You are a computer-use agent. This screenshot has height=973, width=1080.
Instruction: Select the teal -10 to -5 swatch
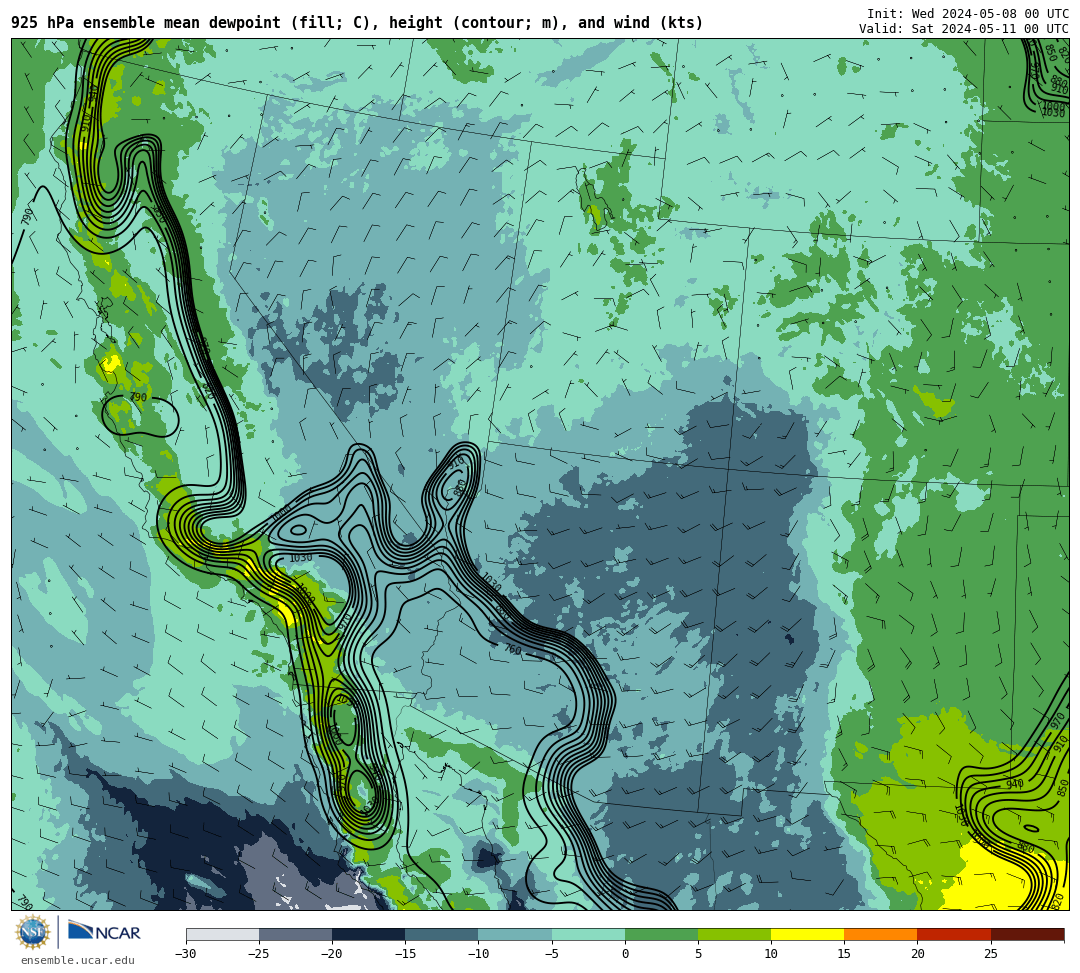pos(515,934)
